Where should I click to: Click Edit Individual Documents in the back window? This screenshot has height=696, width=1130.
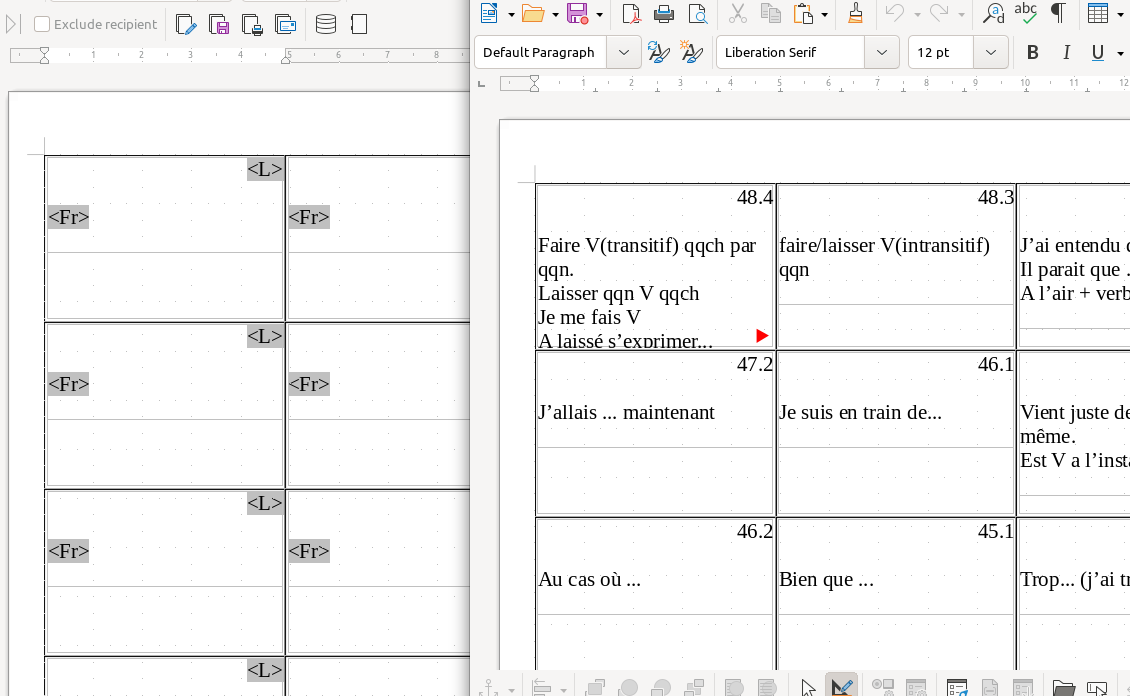coord(186,24)
